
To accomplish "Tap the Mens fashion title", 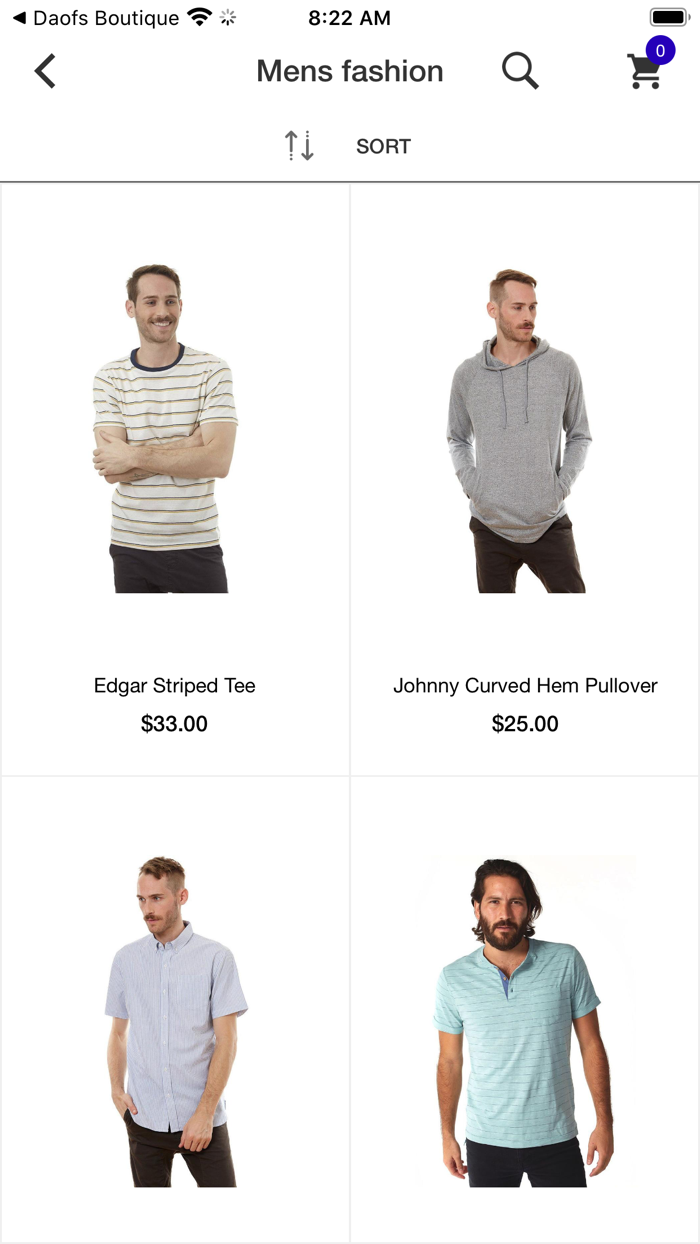I will coord(350,71).
